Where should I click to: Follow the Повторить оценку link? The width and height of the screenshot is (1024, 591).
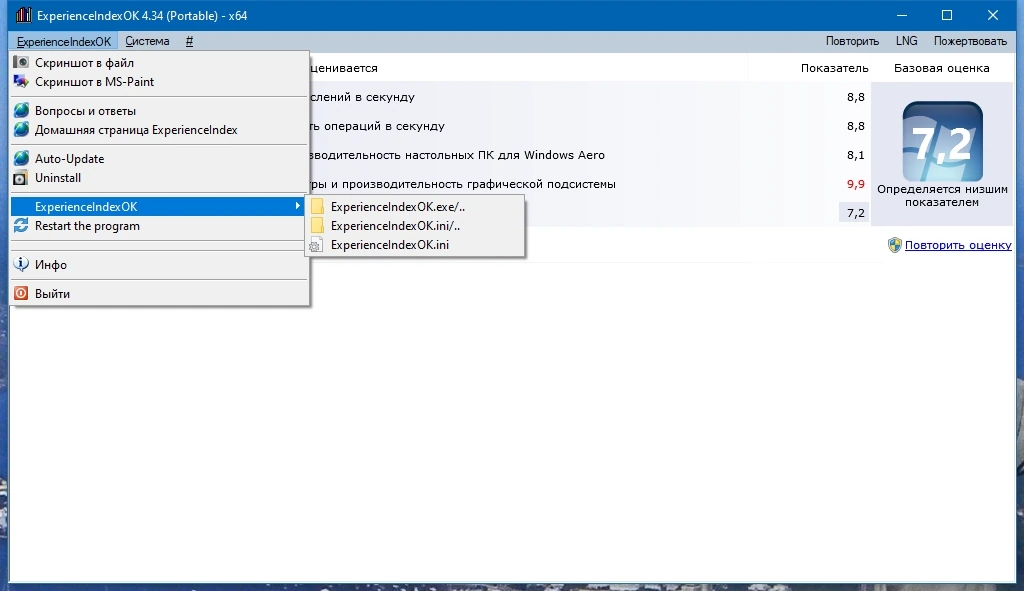click(958, 245)
